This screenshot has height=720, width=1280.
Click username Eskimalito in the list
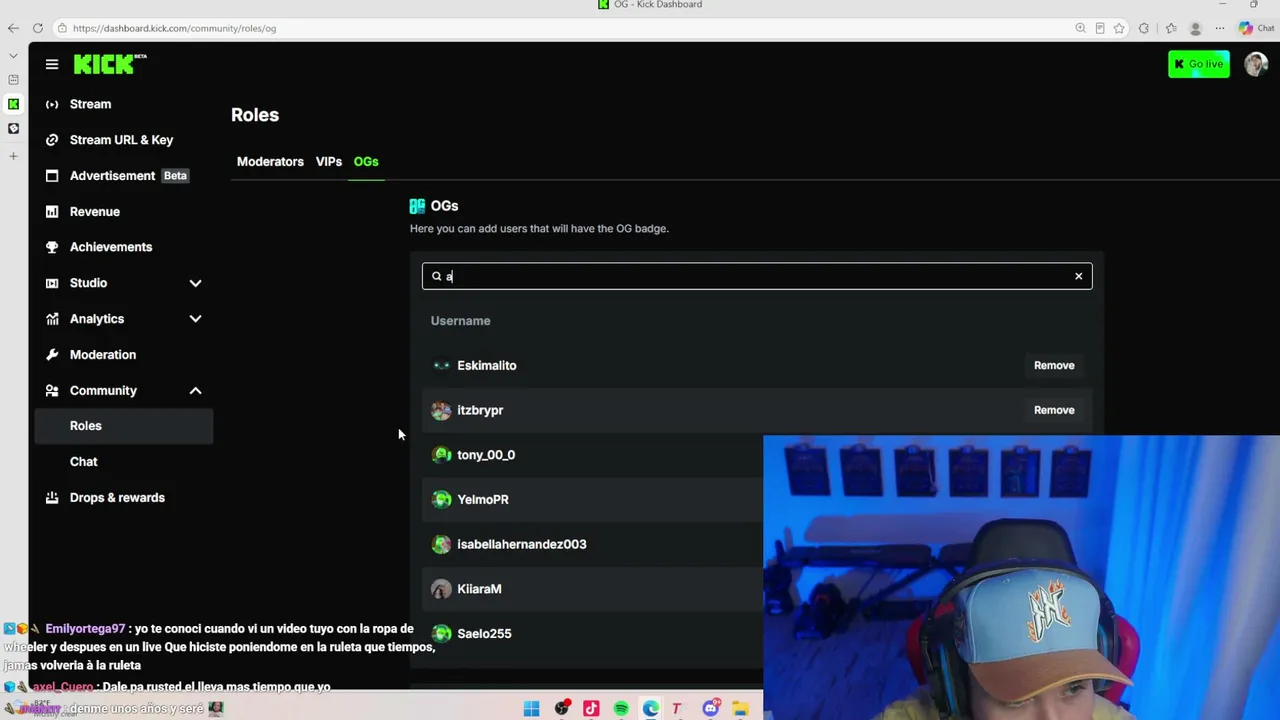click(x=487, y=366)
